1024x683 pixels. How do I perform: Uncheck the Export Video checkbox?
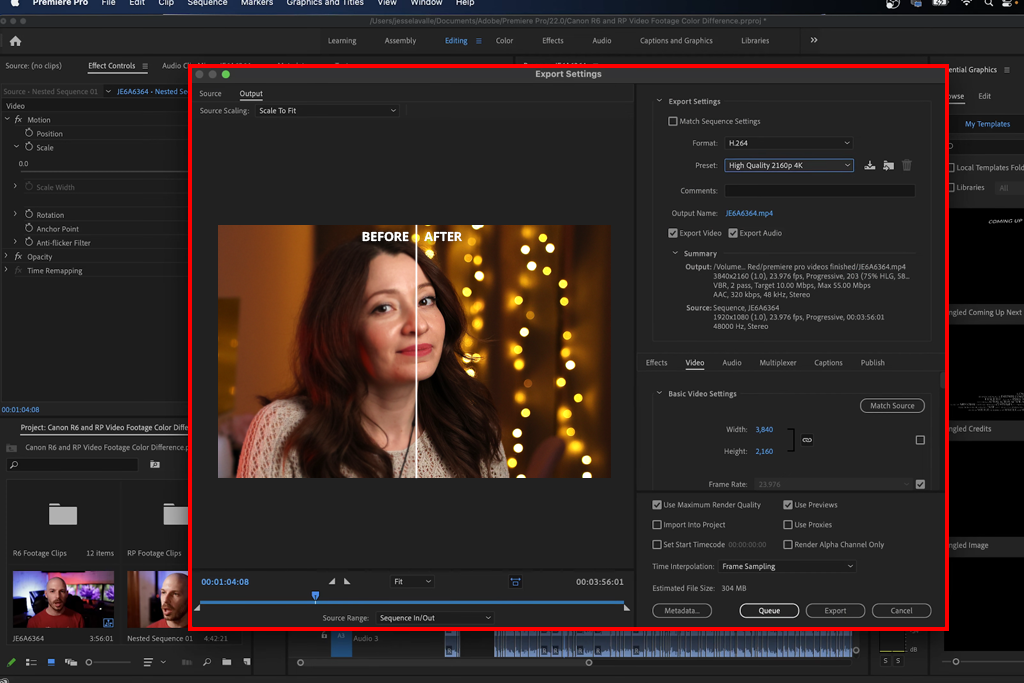pos(673,232)
